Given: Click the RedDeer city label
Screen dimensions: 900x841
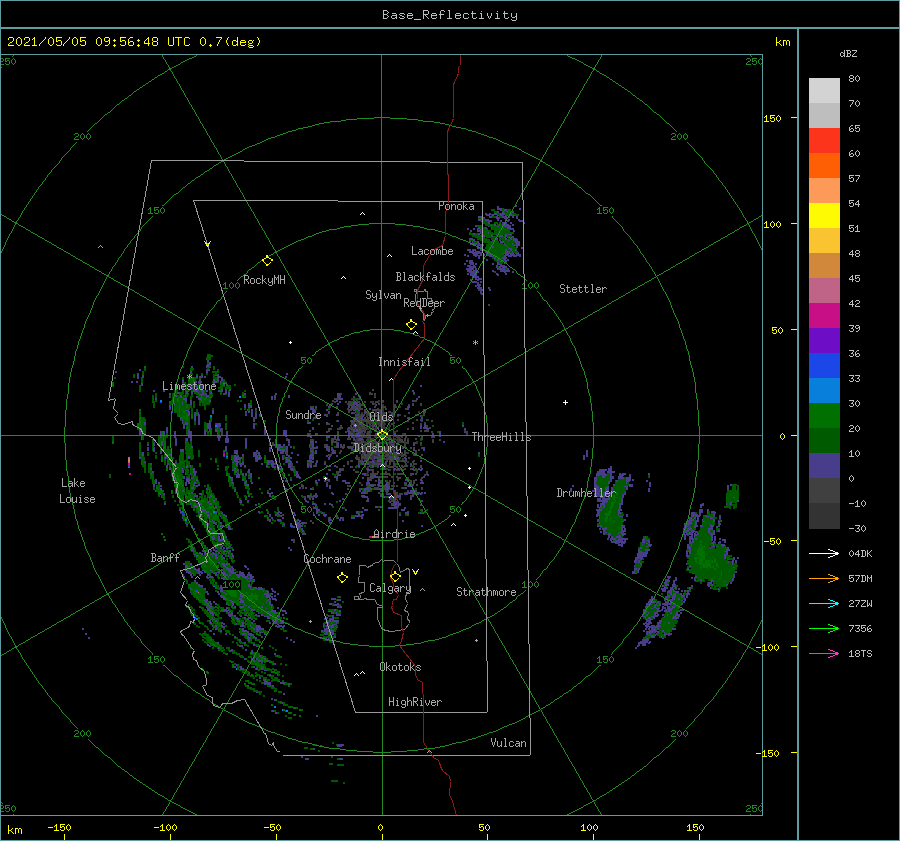Looking at the screenshot, I should pos(424,303).
